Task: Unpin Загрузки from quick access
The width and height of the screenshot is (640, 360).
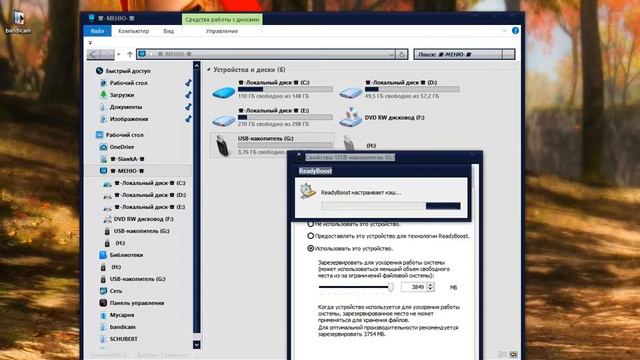Action: [x=188, y=95]
